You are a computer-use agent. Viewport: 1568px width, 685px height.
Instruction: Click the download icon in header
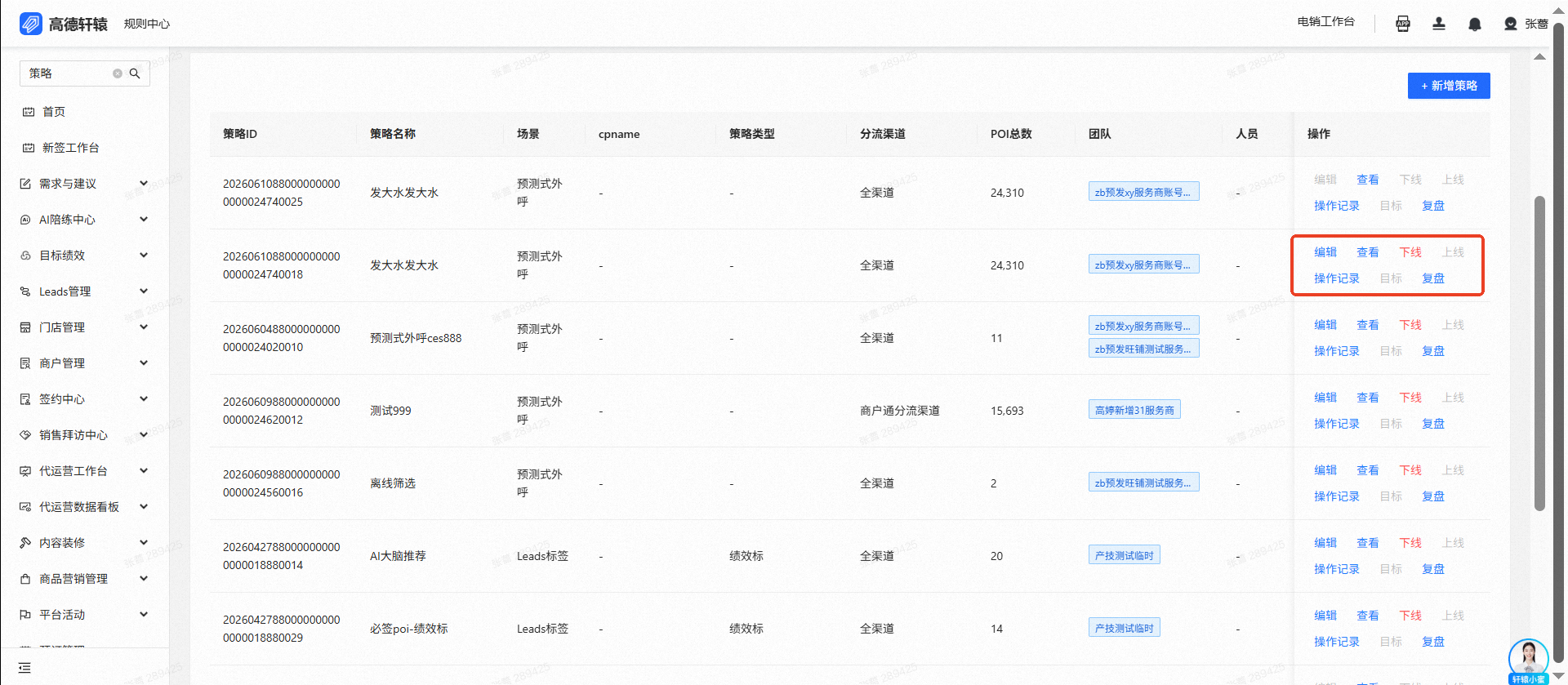pos(1439,24)
